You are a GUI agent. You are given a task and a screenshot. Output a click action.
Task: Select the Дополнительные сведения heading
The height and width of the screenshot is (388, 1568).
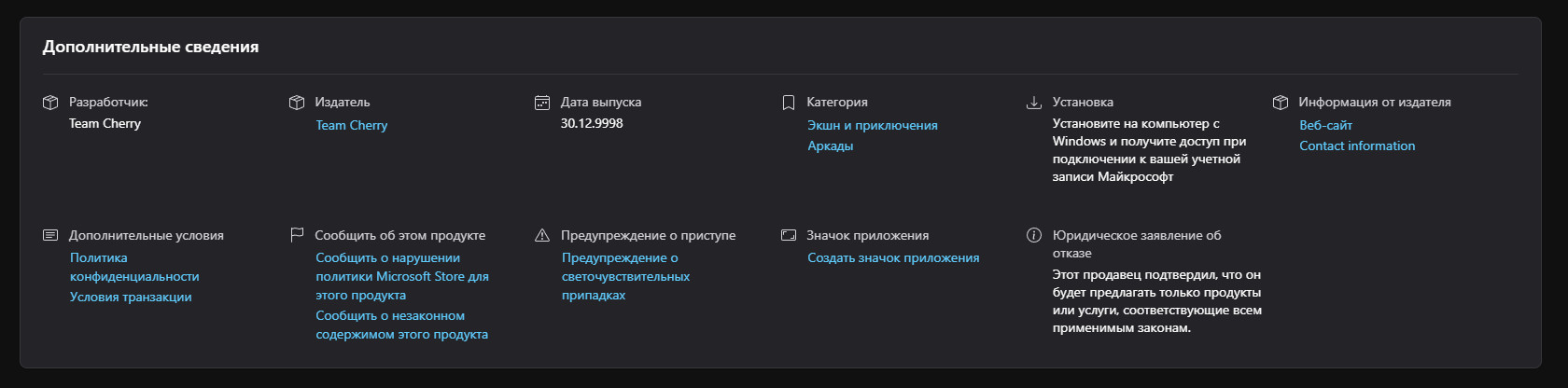point(150,47)
